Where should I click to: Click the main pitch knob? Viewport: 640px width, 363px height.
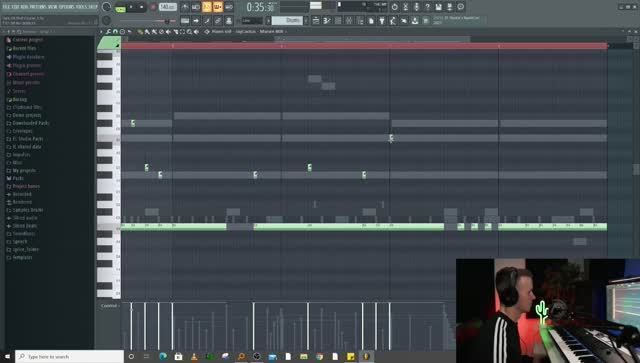click(107, 20)
